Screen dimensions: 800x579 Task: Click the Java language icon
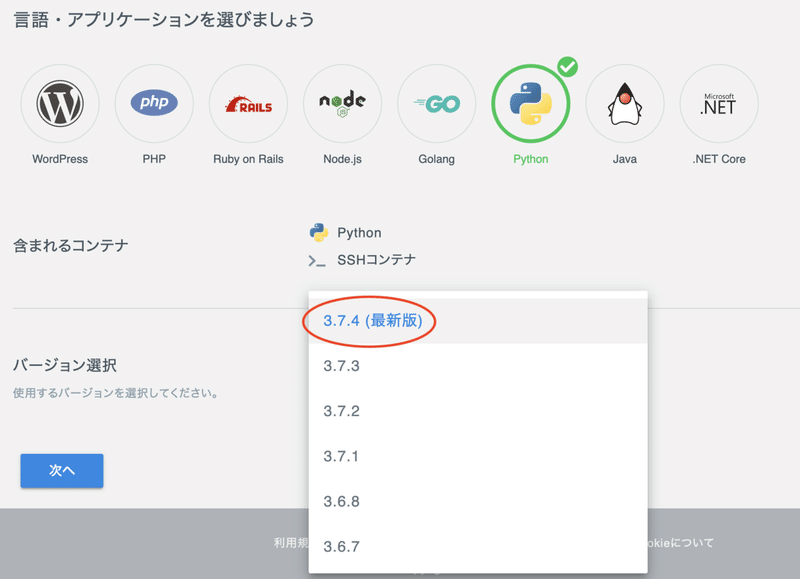click(x=624, y=103)
